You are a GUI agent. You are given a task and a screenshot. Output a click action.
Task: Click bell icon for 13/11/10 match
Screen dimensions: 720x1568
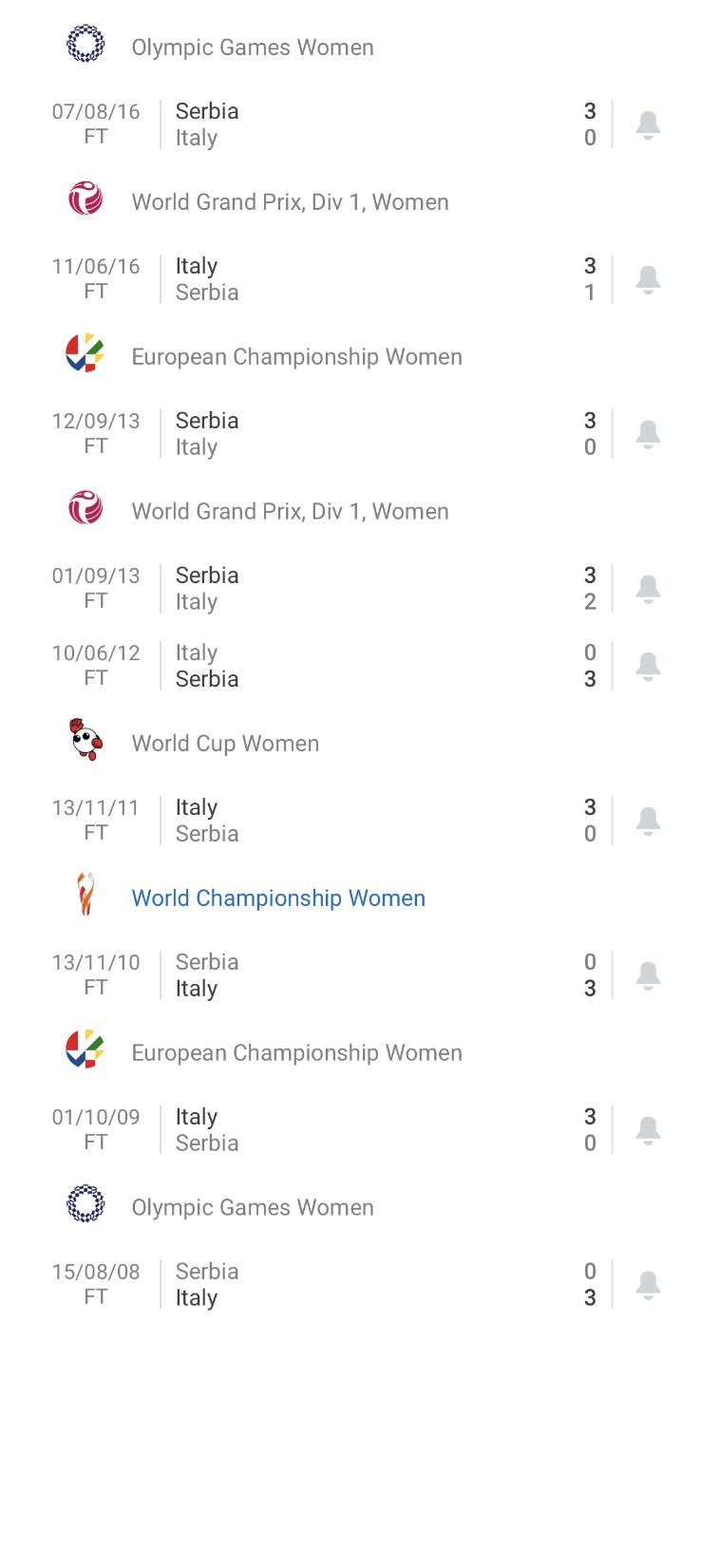tap(648, 975)
